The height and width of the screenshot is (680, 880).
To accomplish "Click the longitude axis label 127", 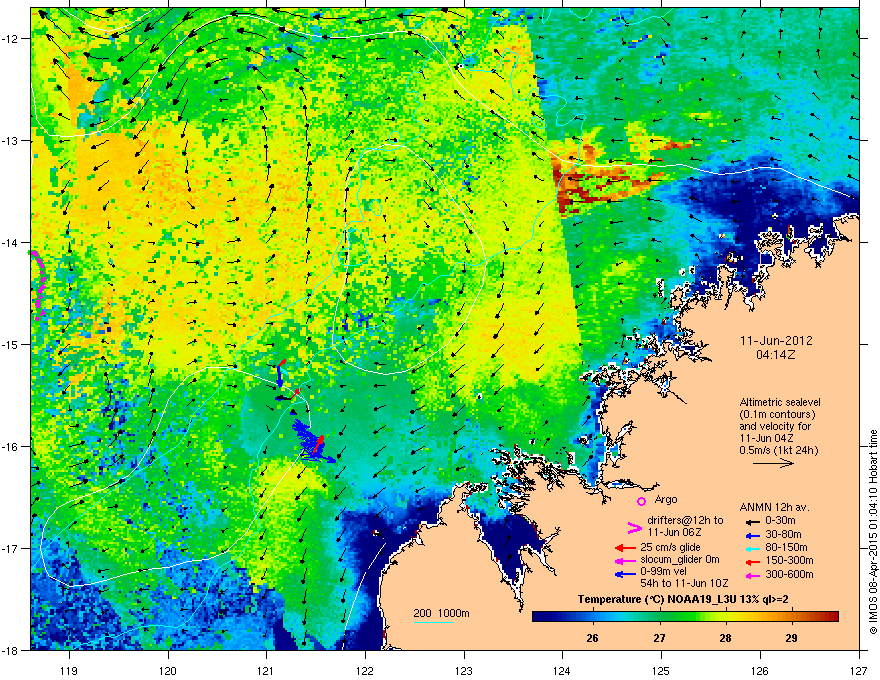I will (x=859, y=670).
